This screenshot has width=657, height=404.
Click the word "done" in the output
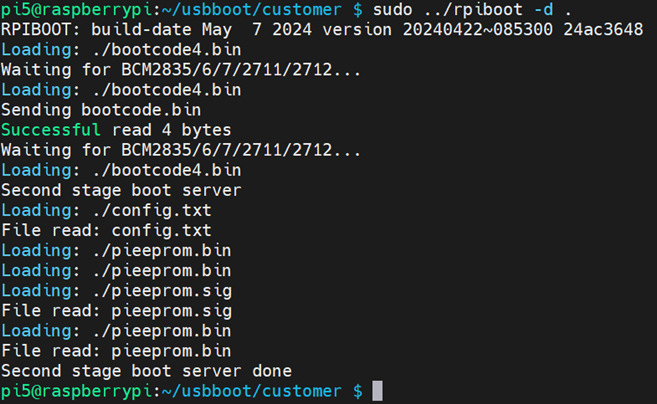tap(271, 370)
